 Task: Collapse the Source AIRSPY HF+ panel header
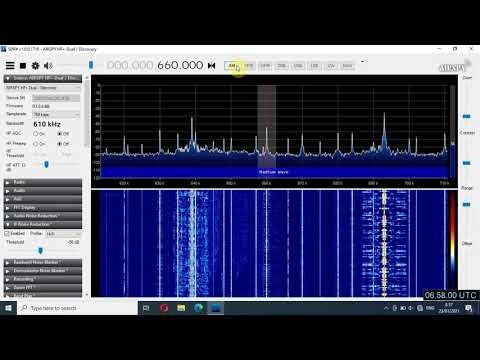tap(43, 78)
